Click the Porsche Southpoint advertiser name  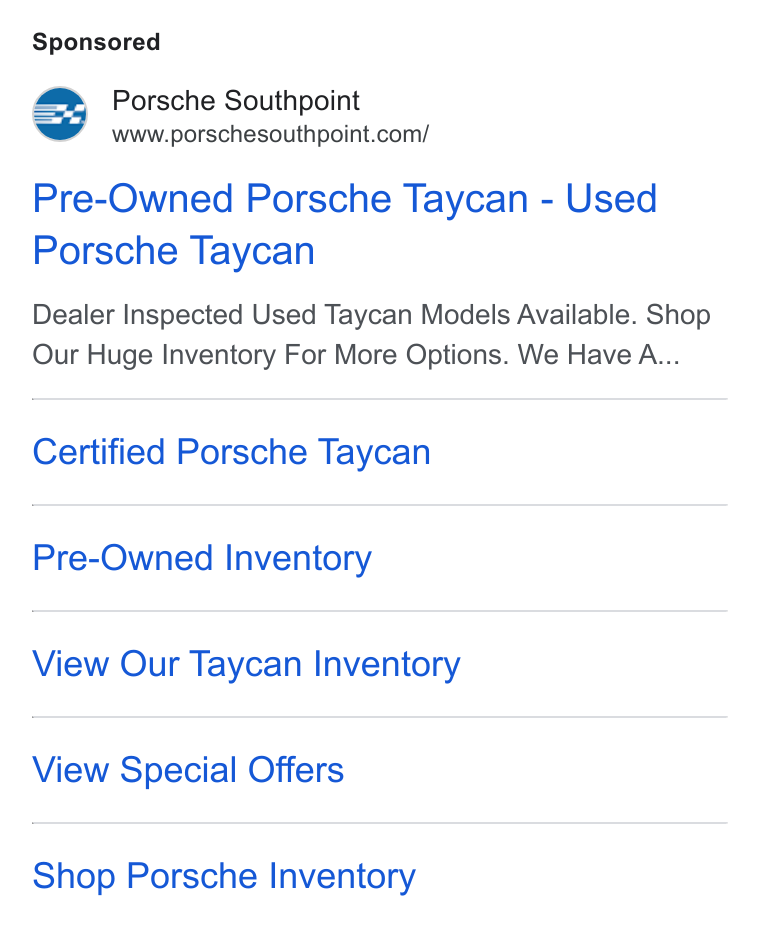236,100
